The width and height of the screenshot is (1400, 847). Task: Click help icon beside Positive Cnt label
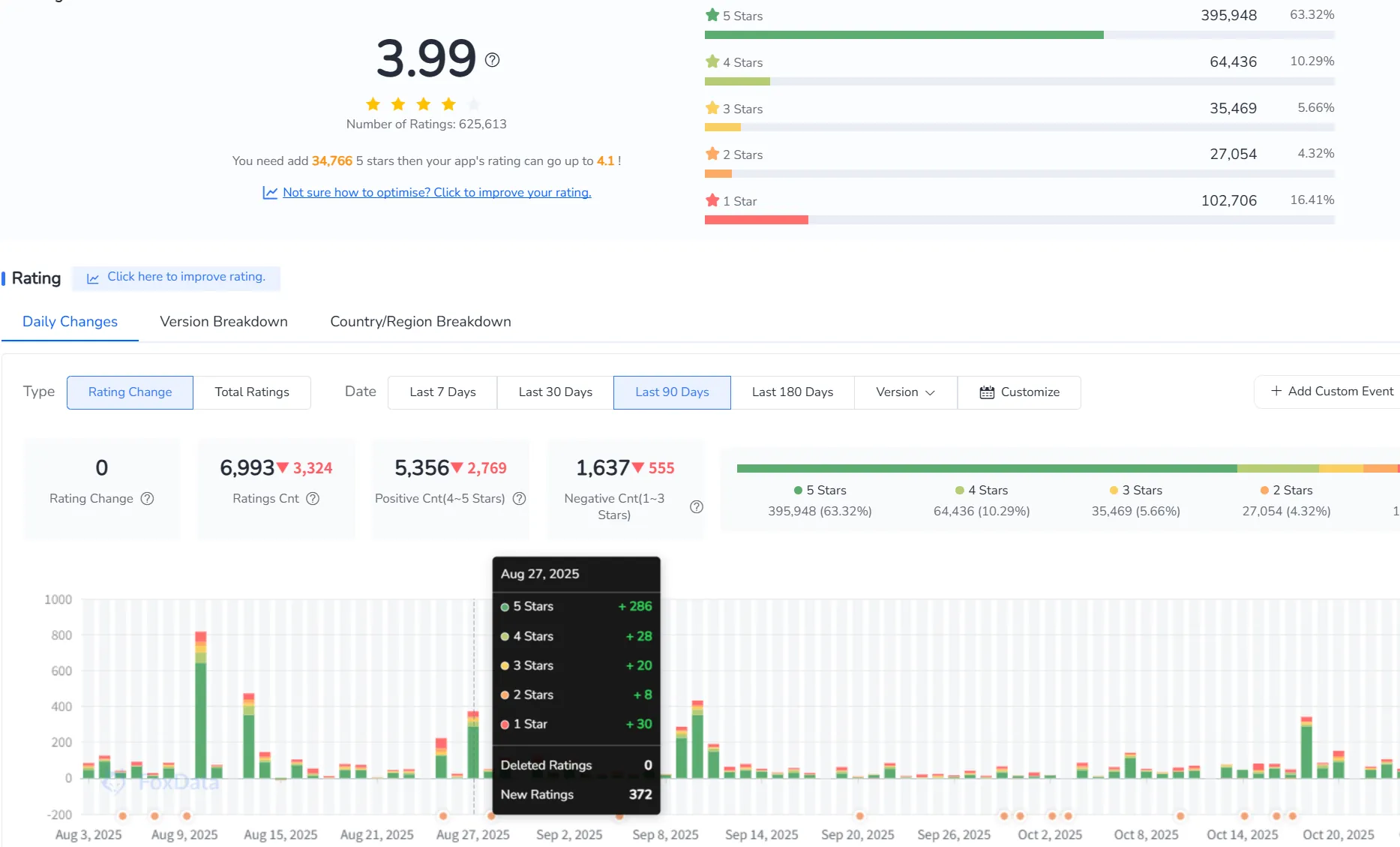(519, 499)
